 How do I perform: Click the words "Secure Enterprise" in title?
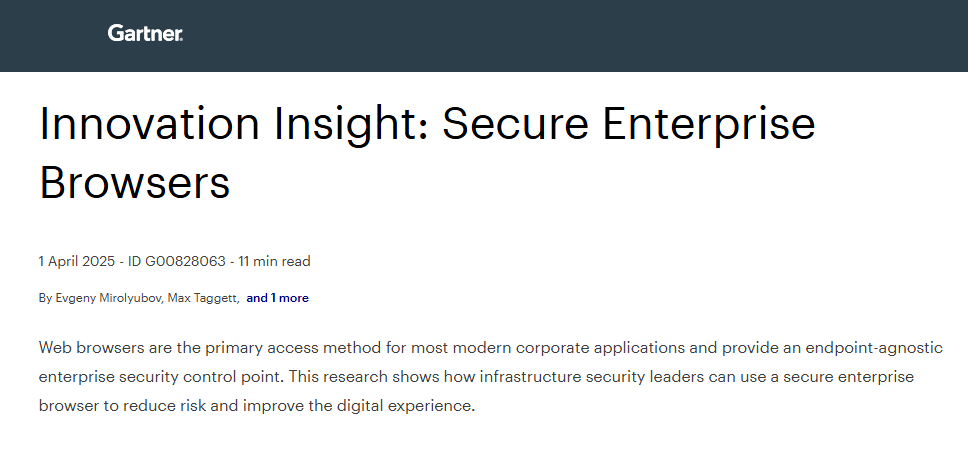pyautogui.click(x=629, y=123)
